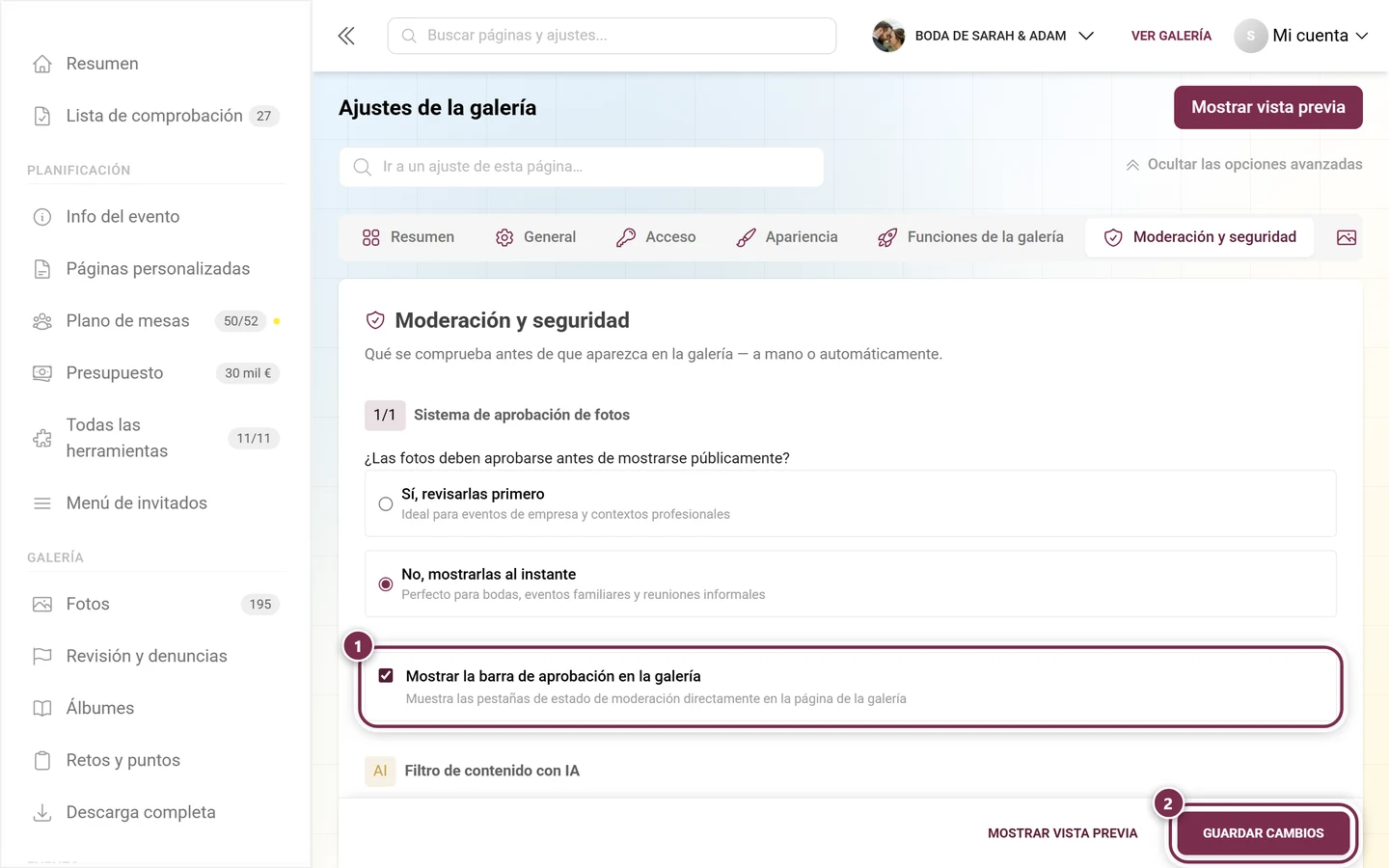The image size is (1389, 868).
Task: Select 'No, mostrarlas al instante' radio option
Action: click(x=386, y=584)
